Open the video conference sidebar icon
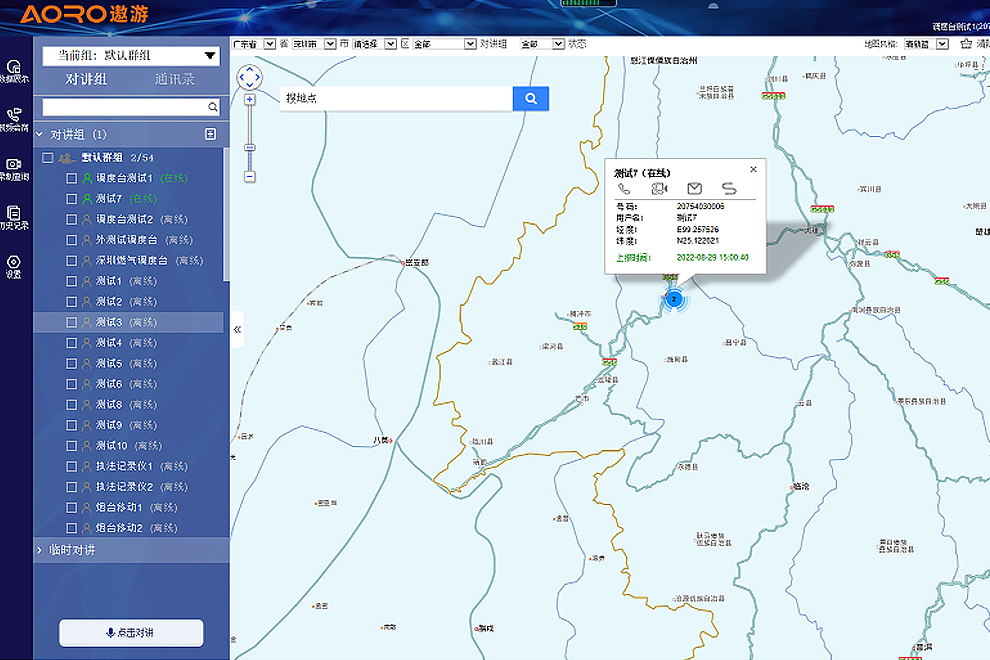Viewport: 990px width, 660px height. pos(14,115)
